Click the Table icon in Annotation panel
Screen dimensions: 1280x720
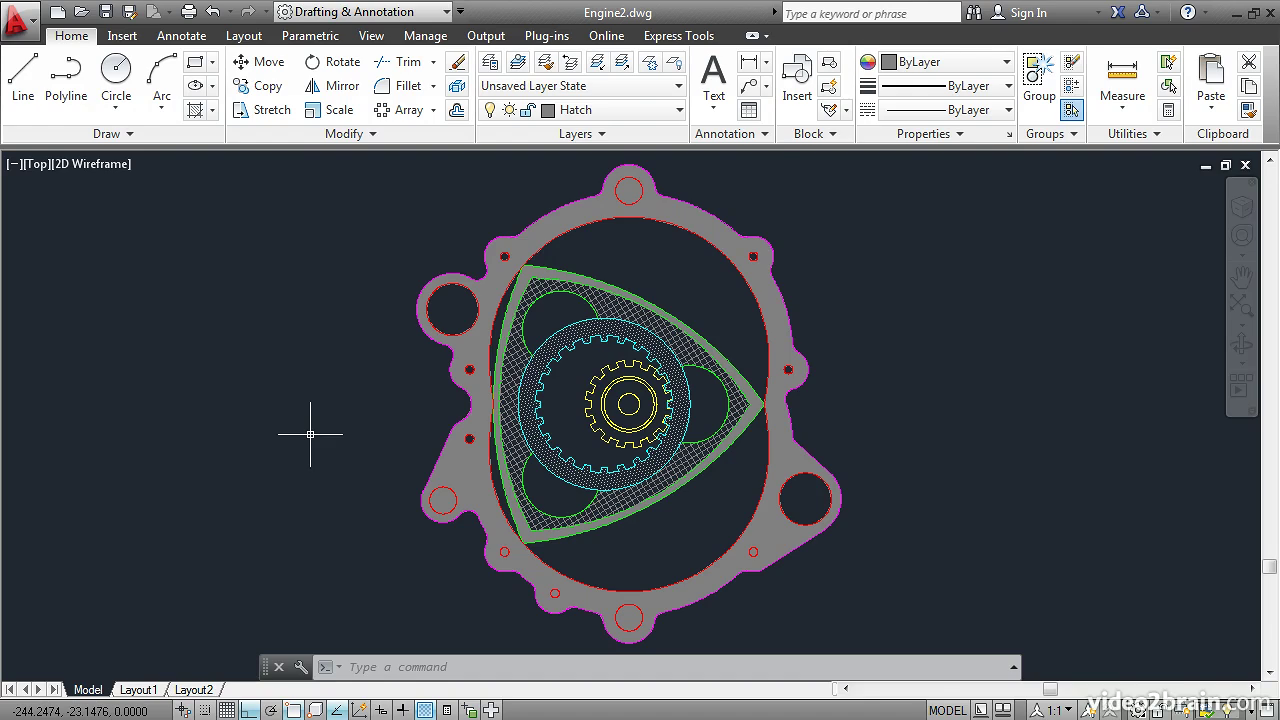[749, 110]
